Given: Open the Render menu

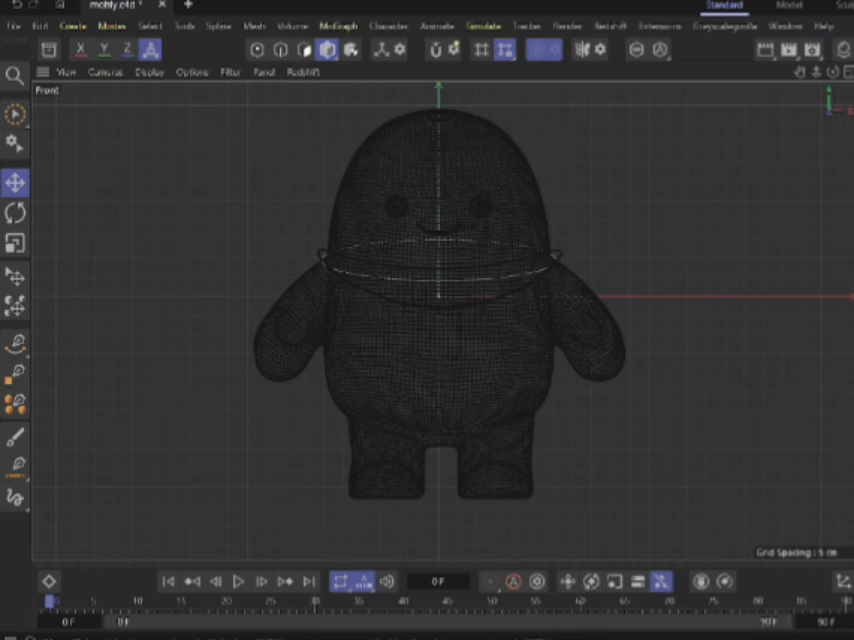Looking at the screenshot, I should 567,26.
